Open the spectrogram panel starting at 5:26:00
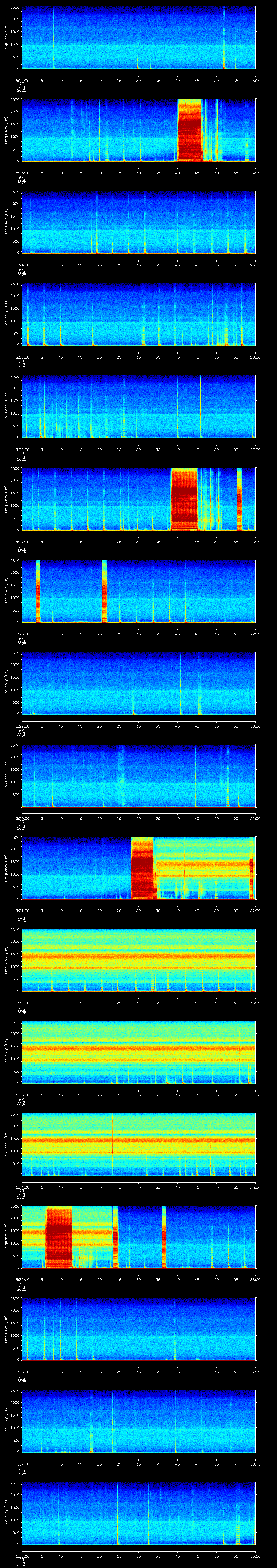 click(x=138, y=407)
